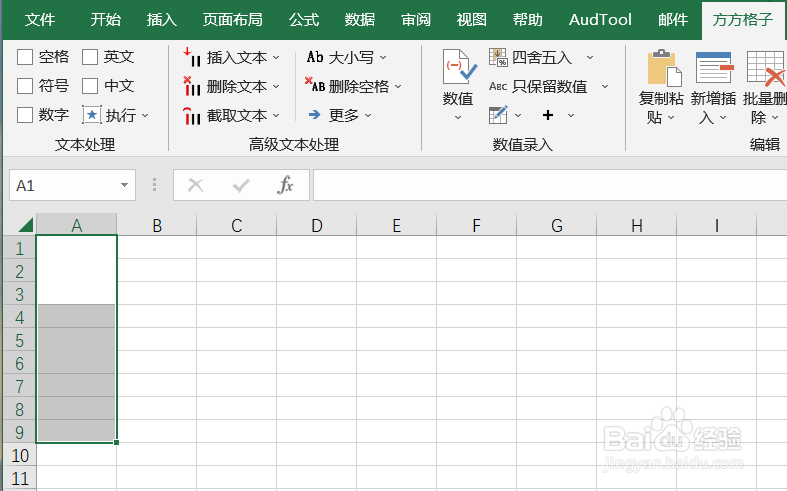Click the cancel X in the formula bar
This screenshot has width=787, height=491.
click(x=195, y=185)
